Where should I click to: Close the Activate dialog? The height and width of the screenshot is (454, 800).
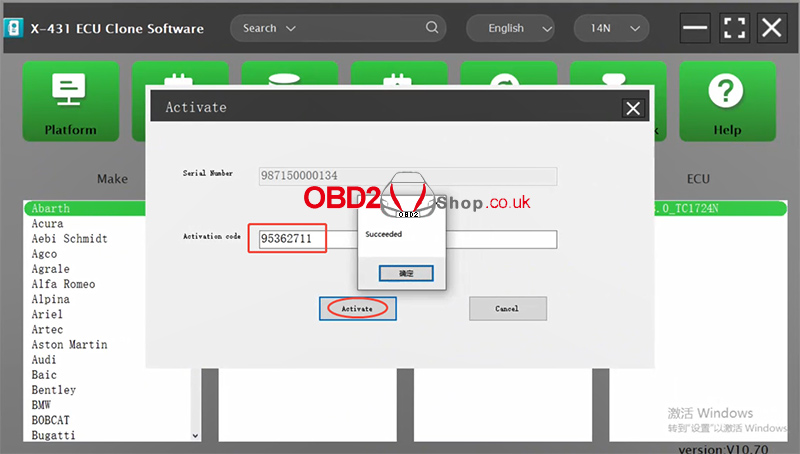coord(633,108)
